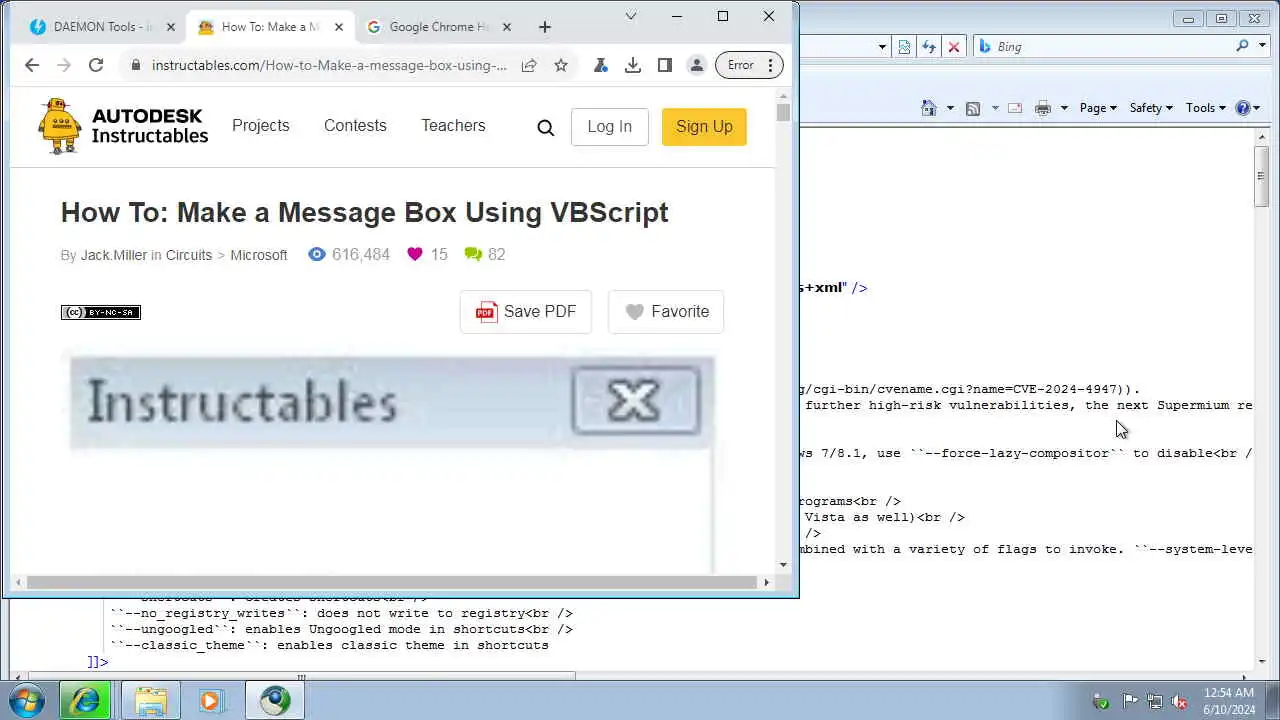Click the yellow Sign Up button
The image size is (1280, 720).
tap(704, 126)
